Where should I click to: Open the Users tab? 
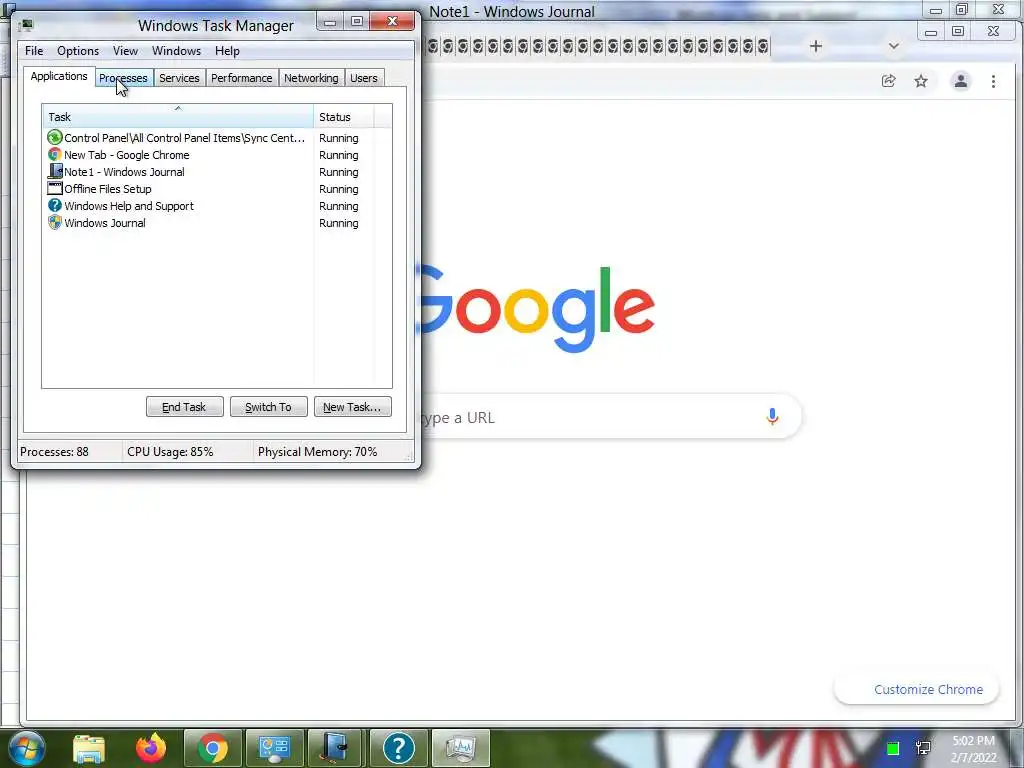[x=364, y=78]
